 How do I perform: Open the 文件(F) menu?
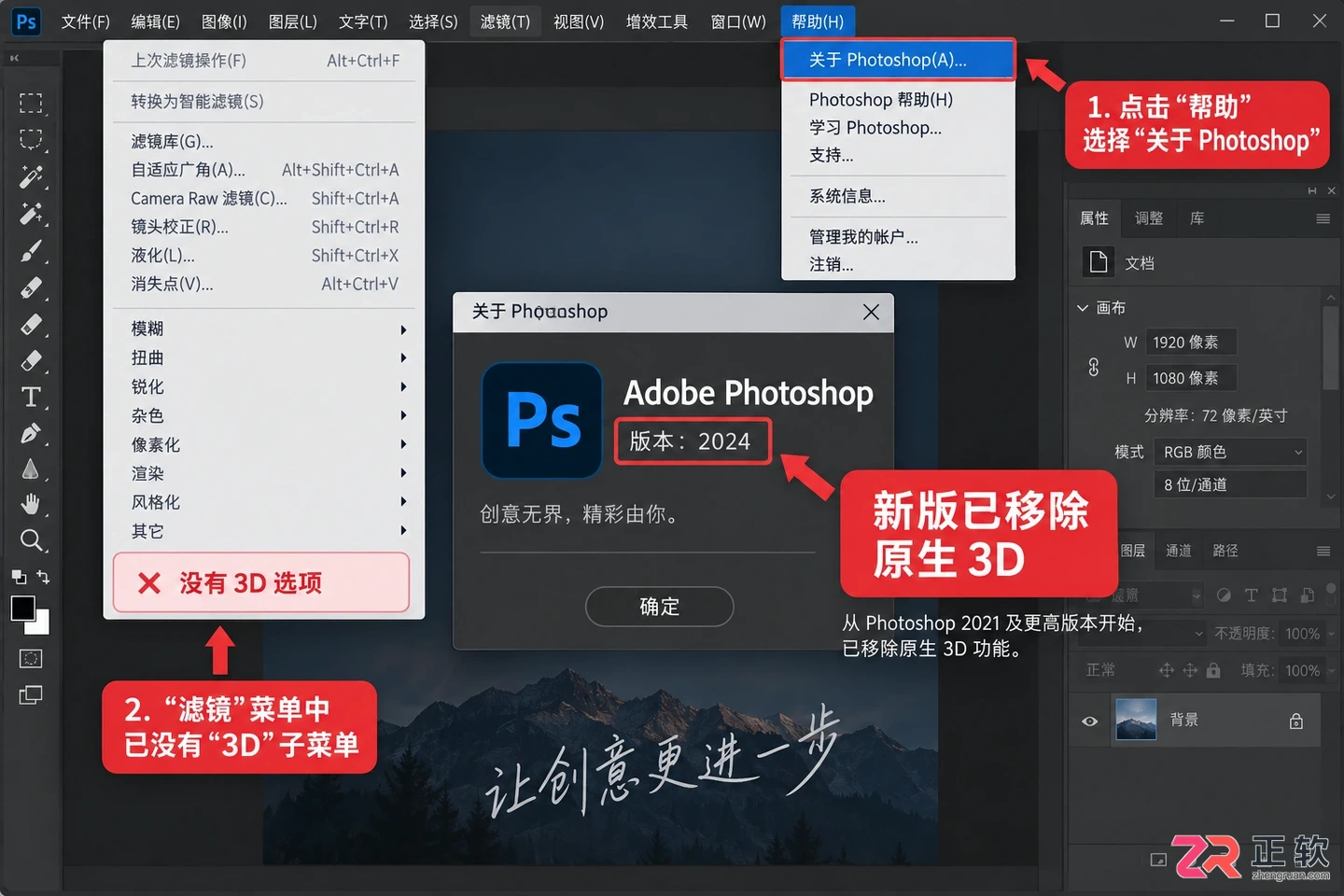(x=85, y=21)
